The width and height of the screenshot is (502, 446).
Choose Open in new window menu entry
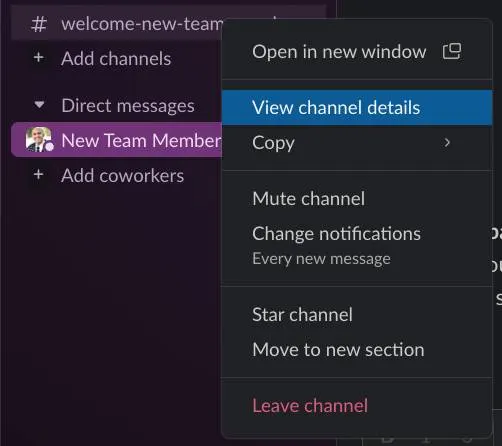357,52
